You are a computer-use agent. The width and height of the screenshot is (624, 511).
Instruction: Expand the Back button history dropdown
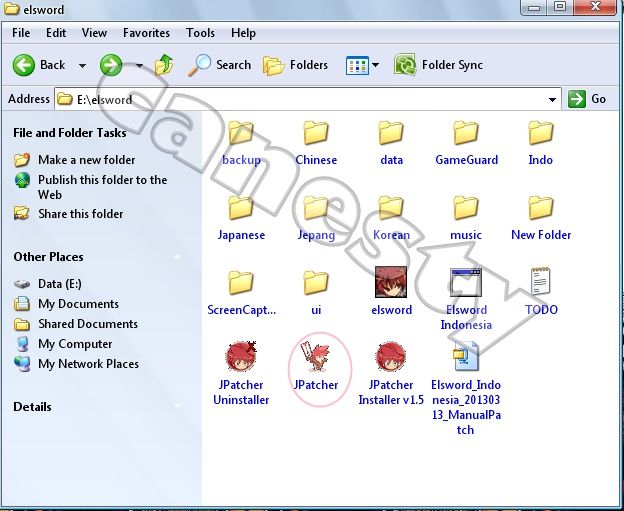pos(82,66)
